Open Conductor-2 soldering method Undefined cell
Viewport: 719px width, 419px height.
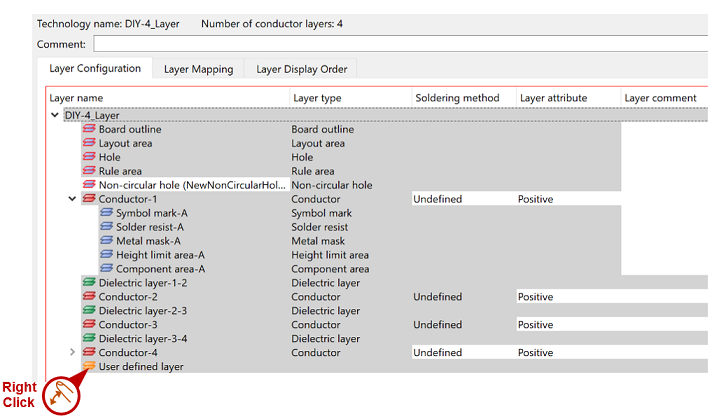tap(464, 297)
